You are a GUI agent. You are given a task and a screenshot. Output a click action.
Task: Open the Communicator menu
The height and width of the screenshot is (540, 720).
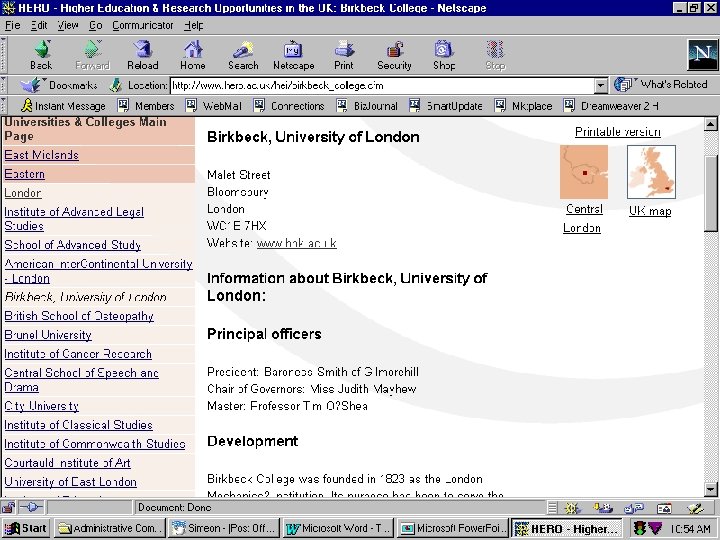pos(143,25)
